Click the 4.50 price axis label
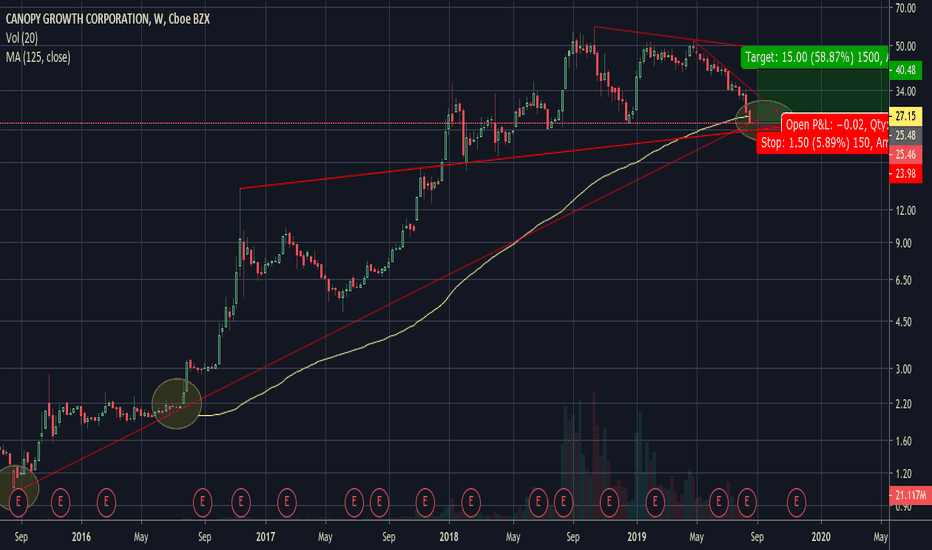Viewport: 932px width, 550px height. (x=903, y=322)
